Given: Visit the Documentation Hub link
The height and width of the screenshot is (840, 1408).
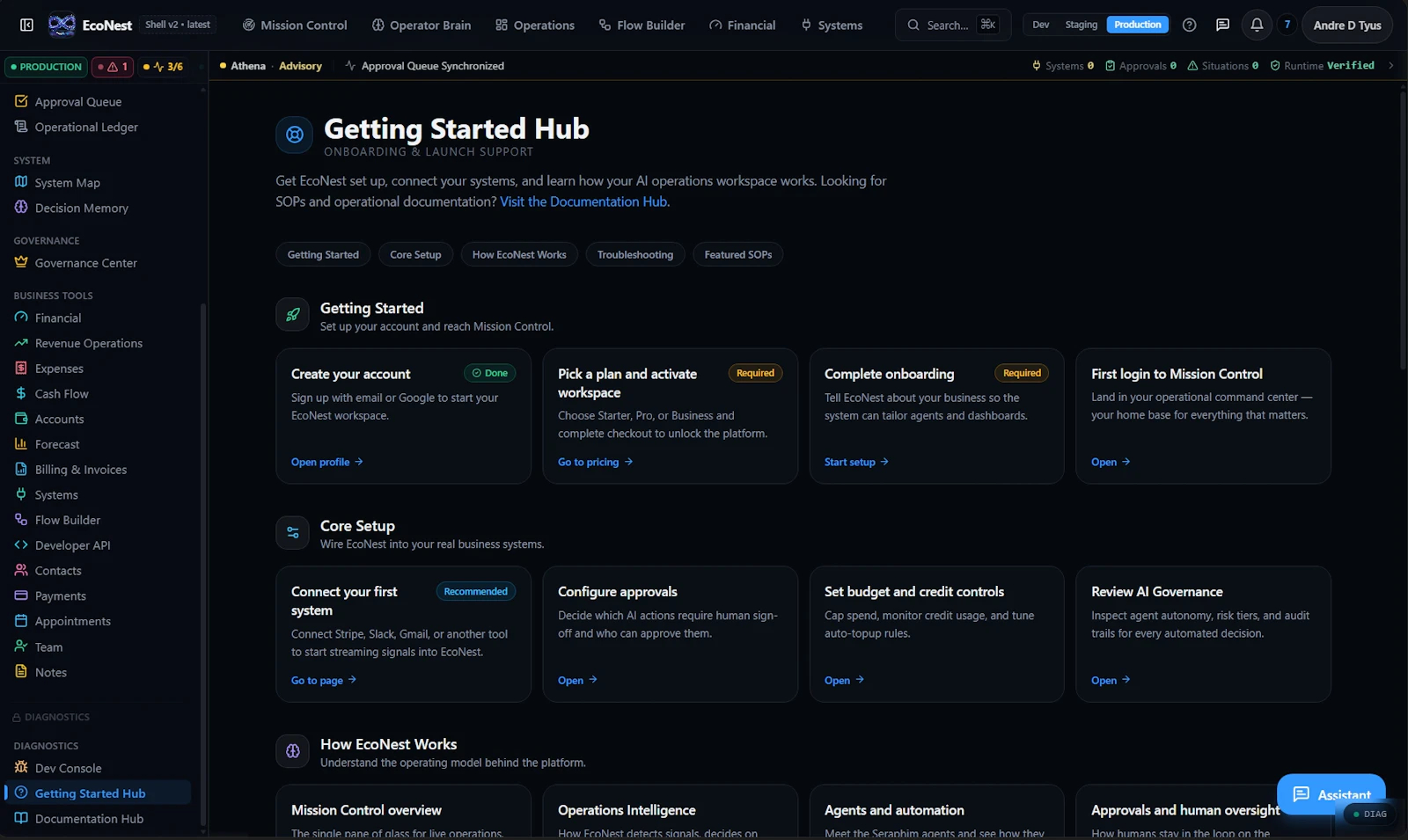Looking at the screenshot, I should (584, 201).
